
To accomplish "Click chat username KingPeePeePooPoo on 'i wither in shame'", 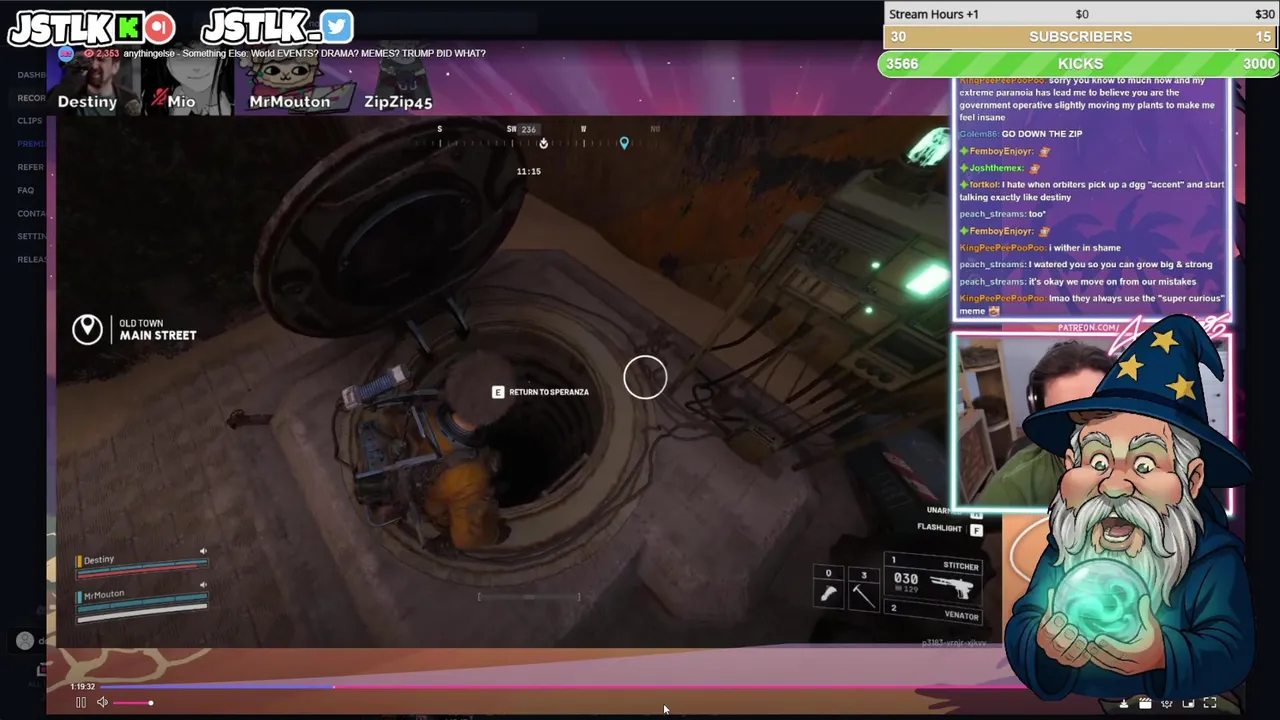I will coord(1003,248).
